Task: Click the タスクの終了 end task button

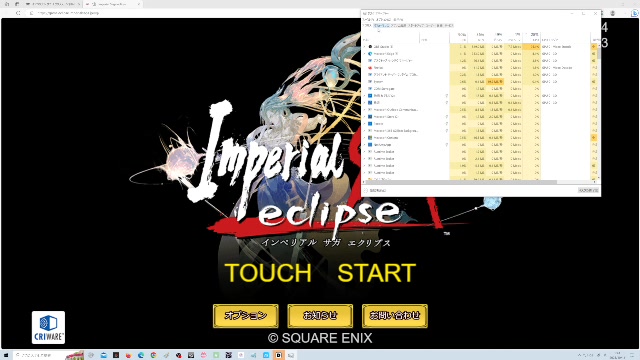Action: [588, 191]
